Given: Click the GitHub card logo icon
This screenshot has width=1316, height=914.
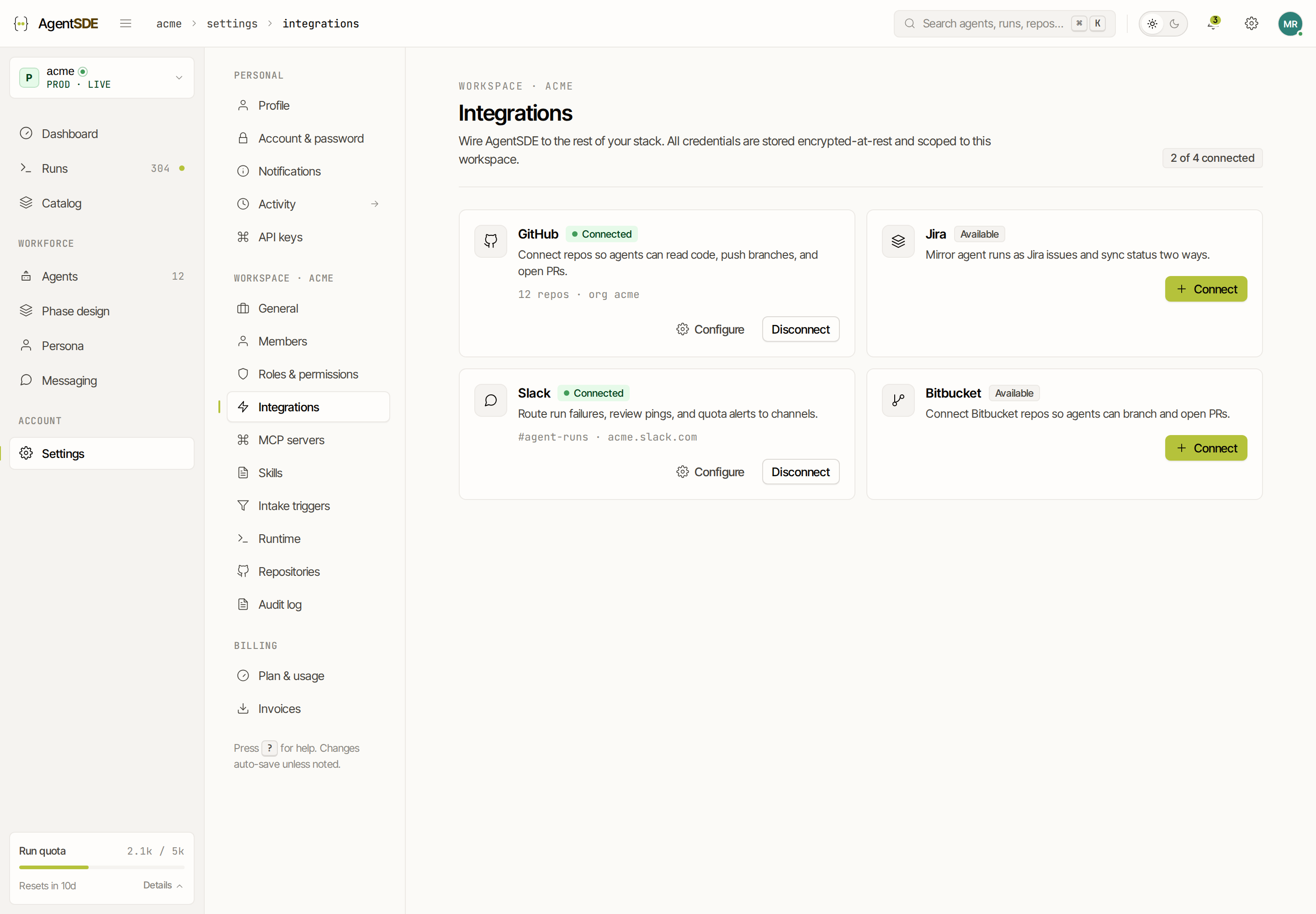Looking at the screenshot, I should (x=491, y=241).
